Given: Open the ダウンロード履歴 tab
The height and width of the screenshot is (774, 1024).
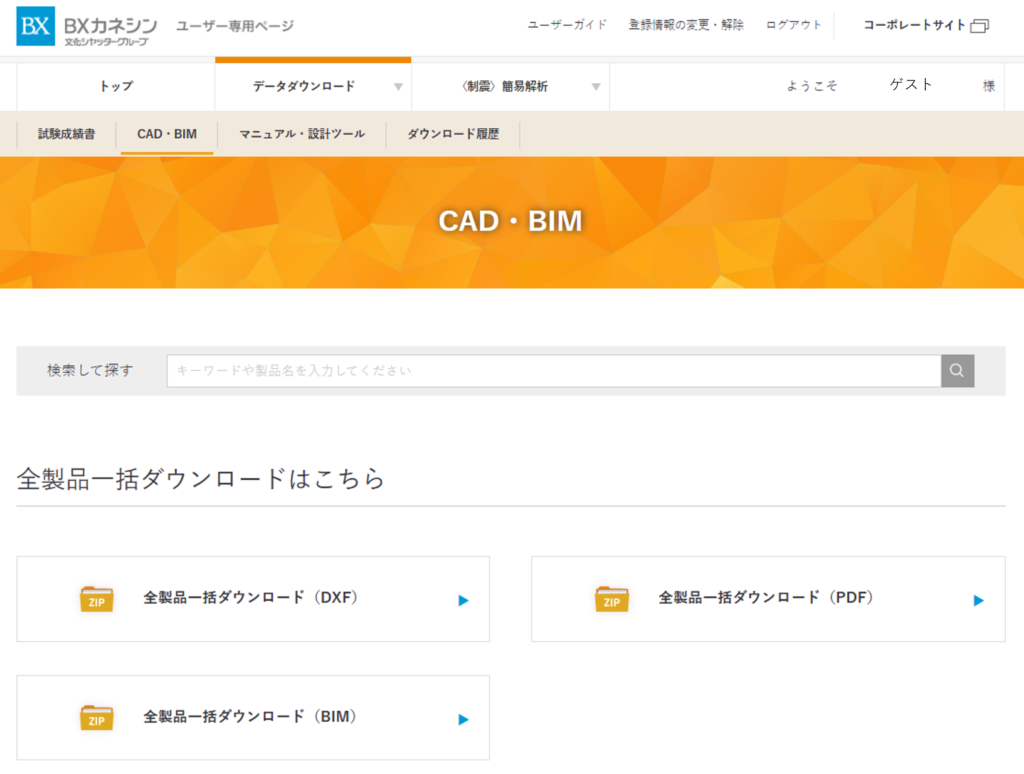Looking at the screenshot, I should 454,133.
